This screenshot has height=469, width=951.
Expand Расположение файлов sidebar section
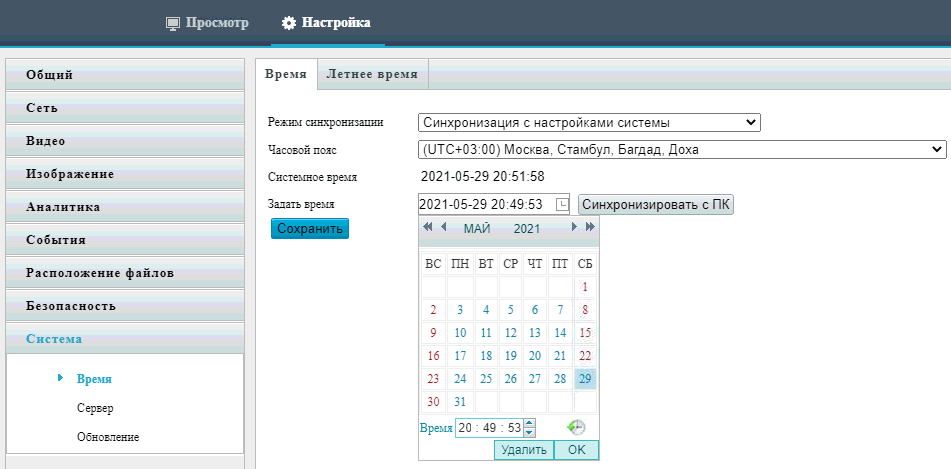(125, 272)
